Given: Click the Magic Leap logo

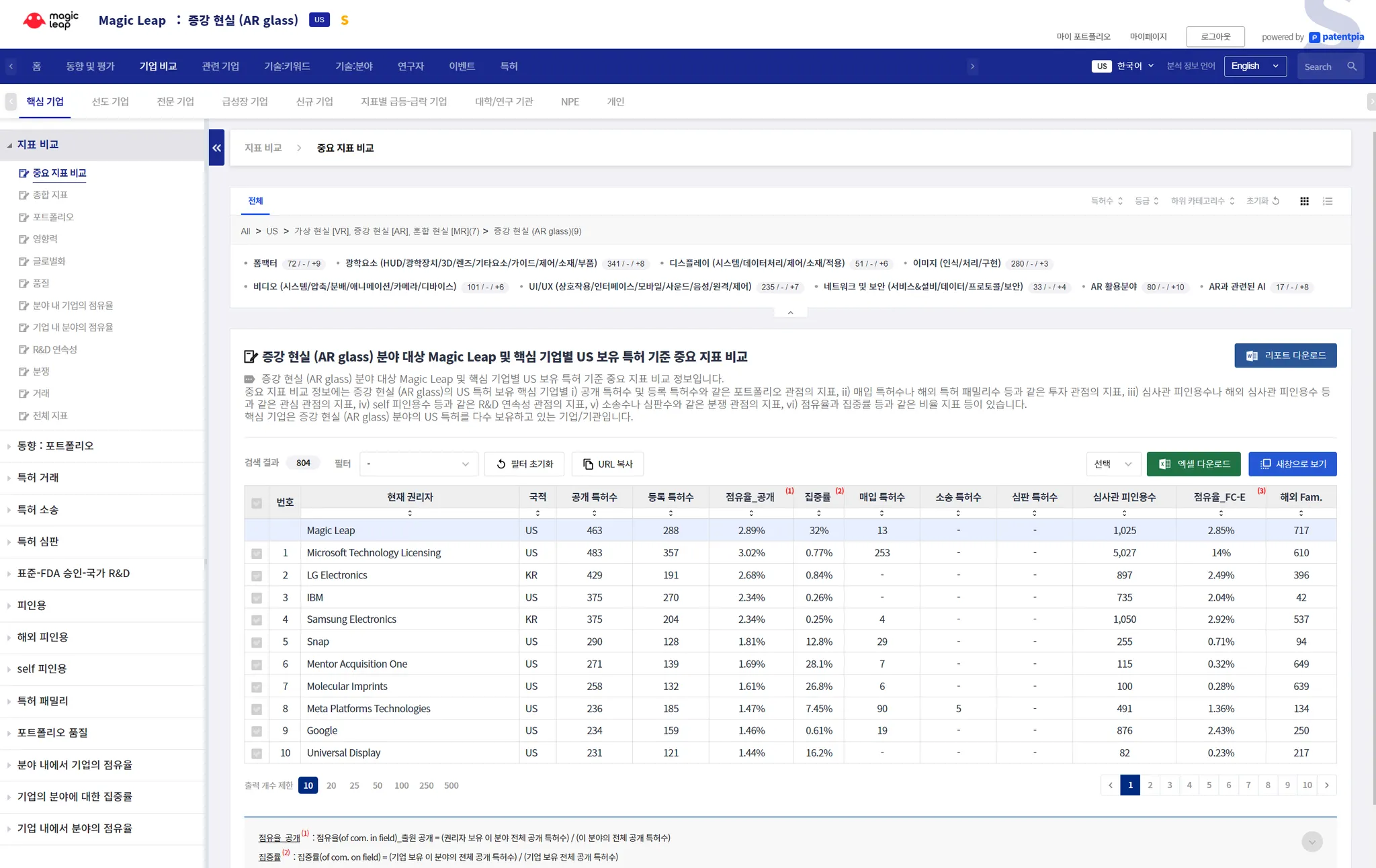Looking at the screenshot, I should pyautogui.click(x=51, y=20).
